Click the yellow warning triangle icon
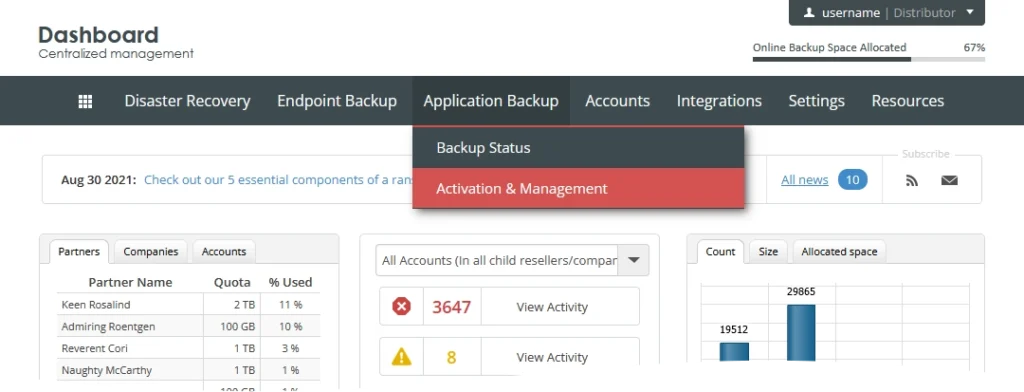Screen dimensions: 1024x392 click(401, 357)
